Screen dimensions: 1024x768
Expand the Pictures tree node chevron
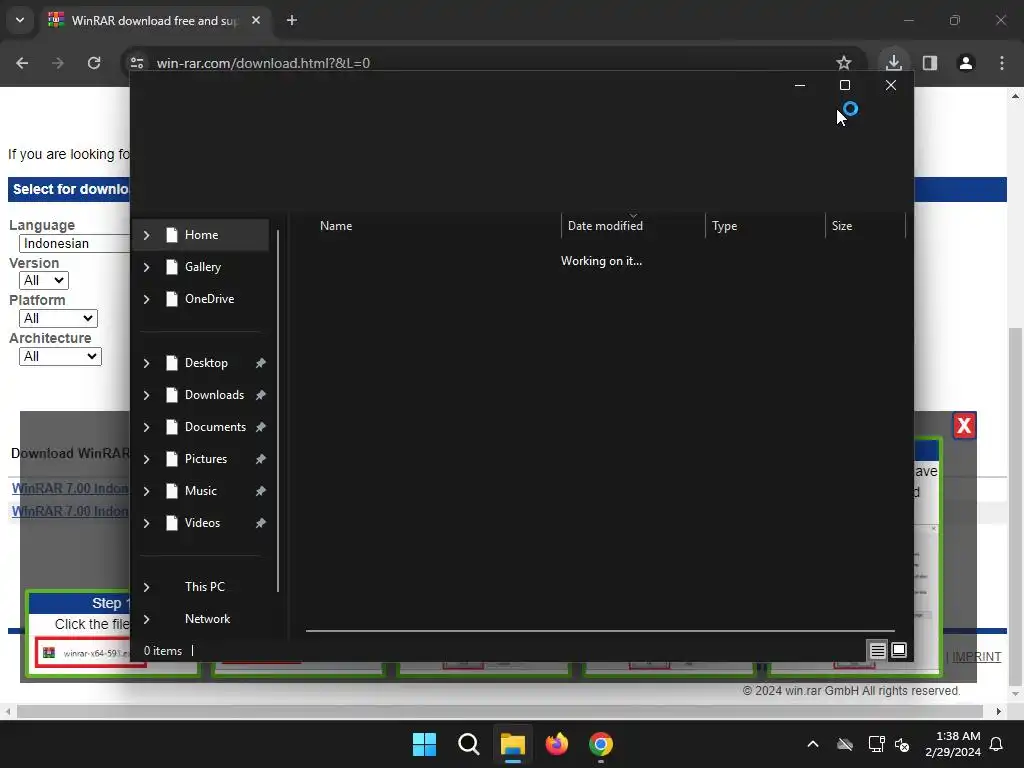tap(146, 459)
